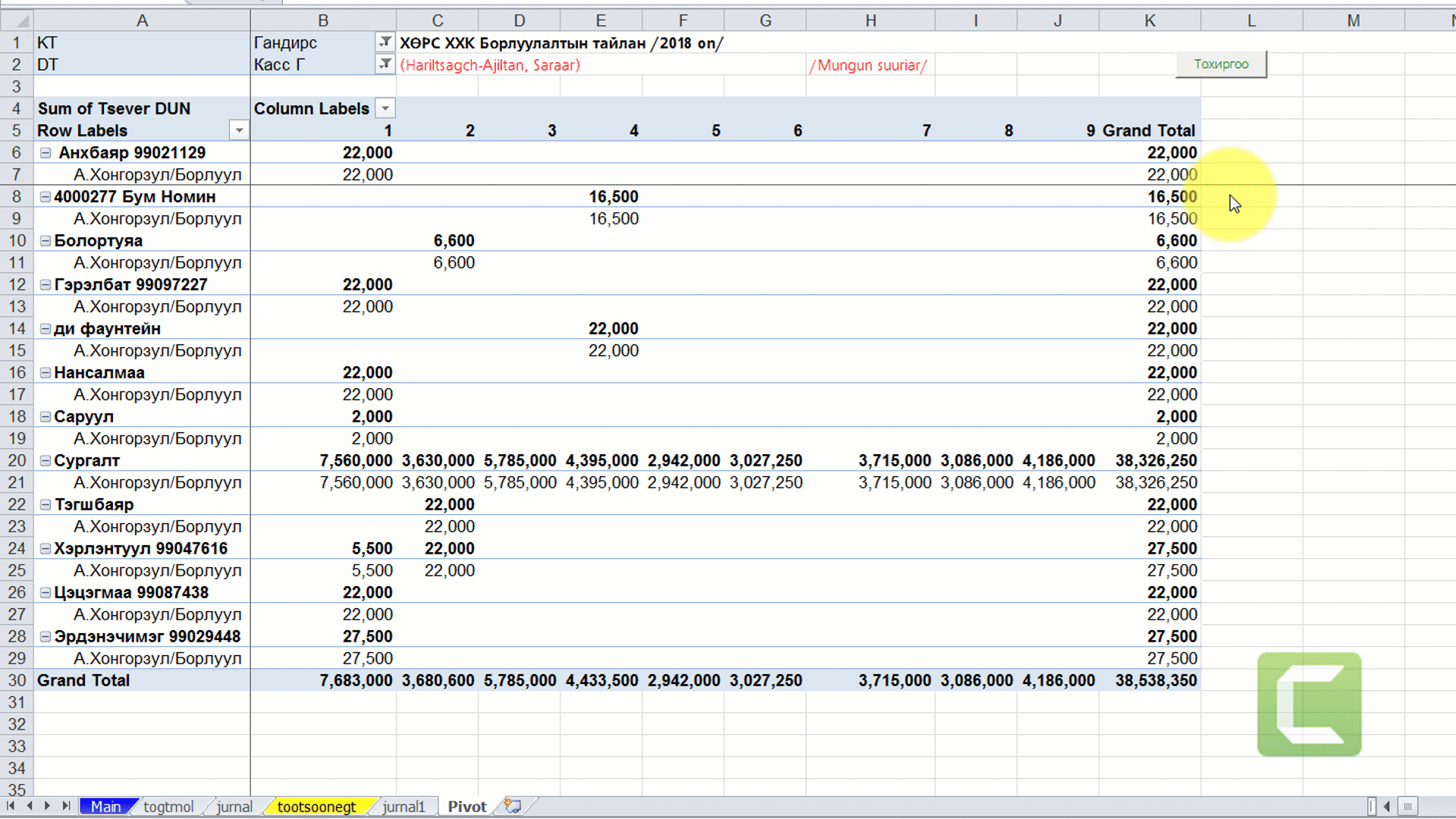The height and width of the screenshot is (819, 1456).
Task: Collapse the Болортуяа group with its minus box
Action: point(45,241)
